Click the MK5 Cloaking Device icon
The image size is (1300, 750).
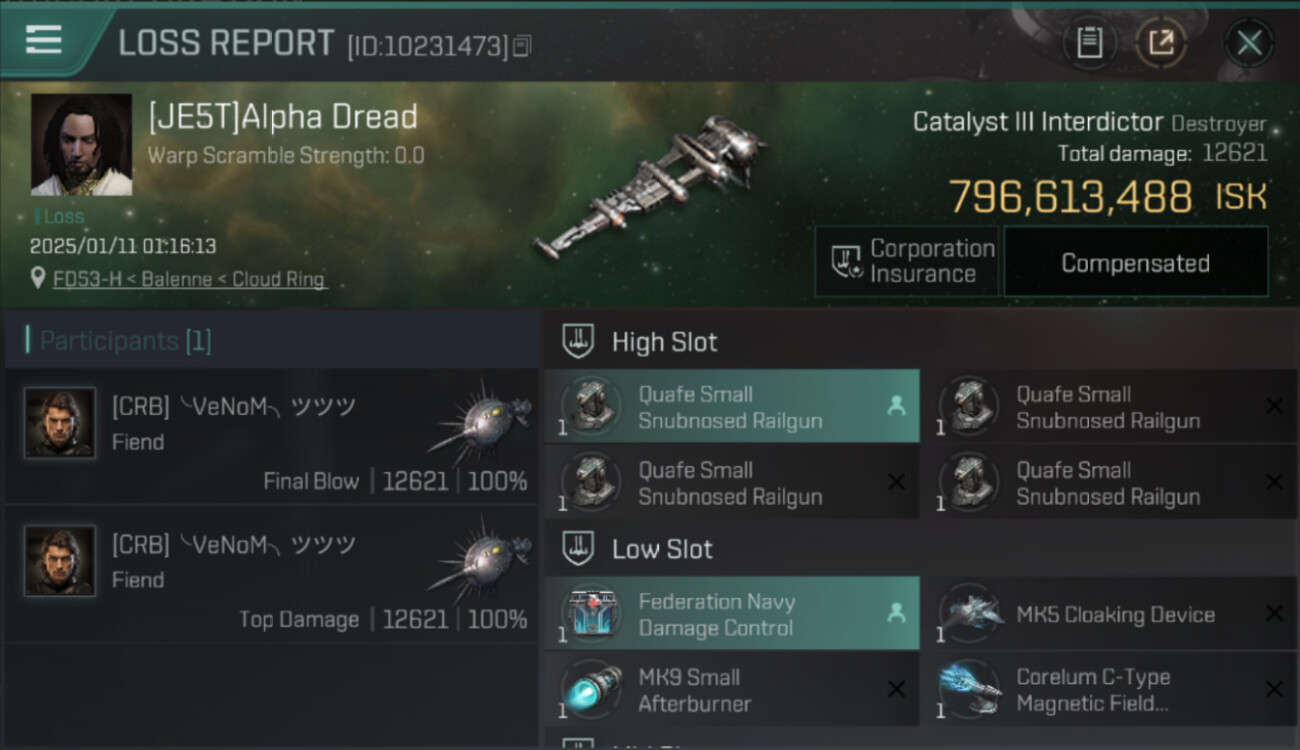pyautogui.click(x=971, y=613)
